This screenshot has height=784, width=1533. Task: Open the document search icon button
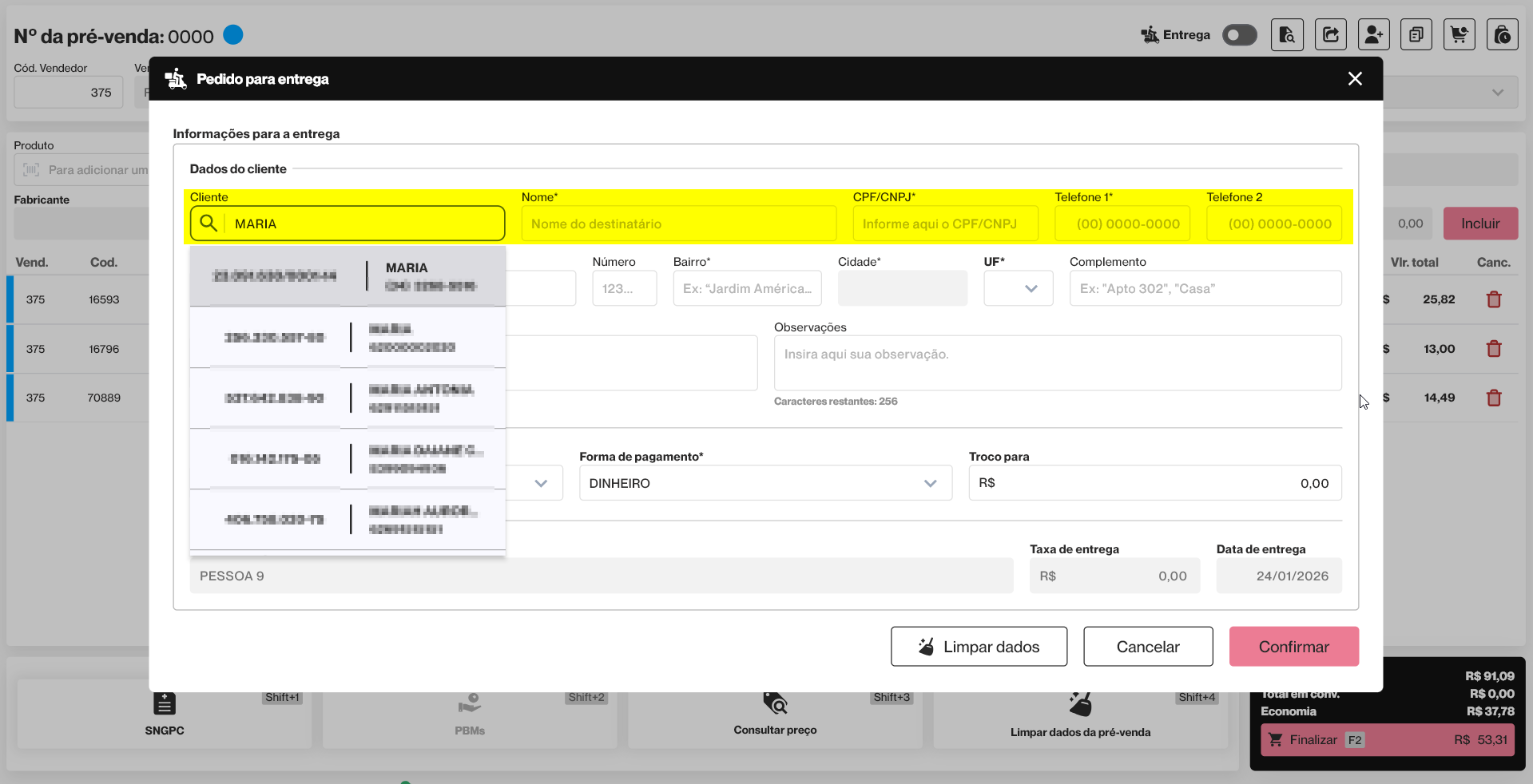point(1287,35)
